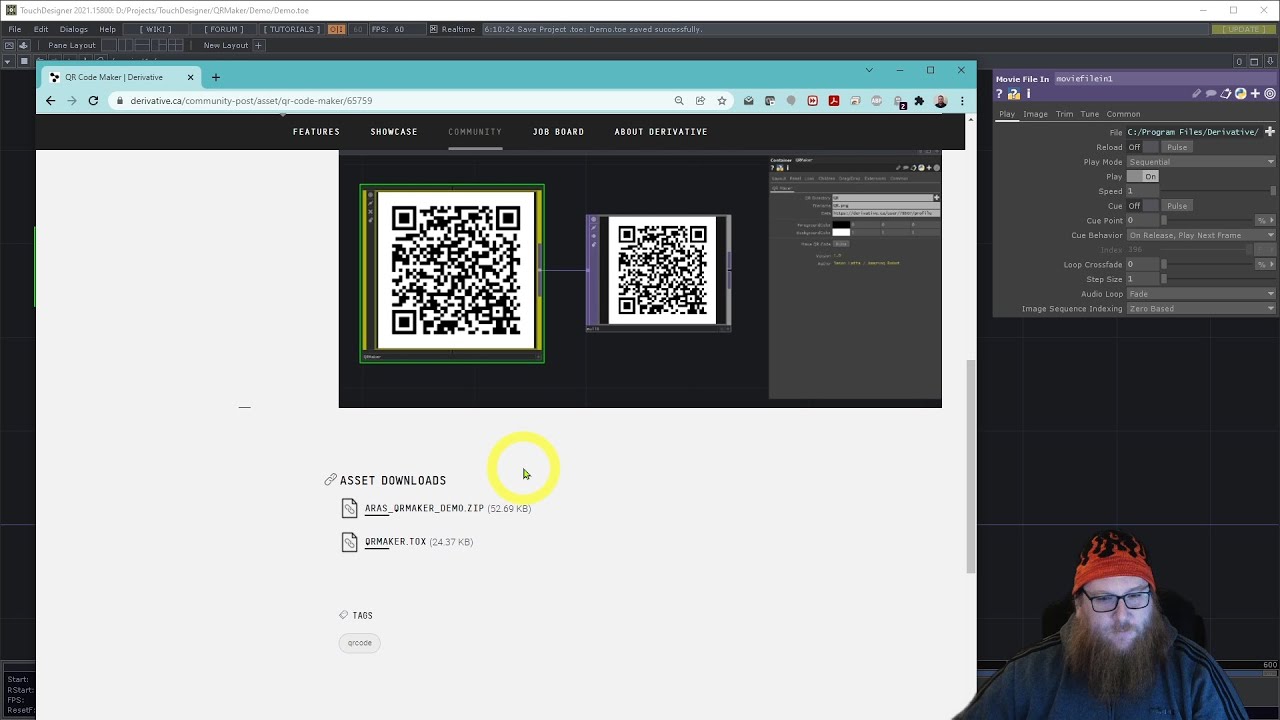Adjust the Cue Point slider
Screen dimensions: 1280x720
(1209, 221)
